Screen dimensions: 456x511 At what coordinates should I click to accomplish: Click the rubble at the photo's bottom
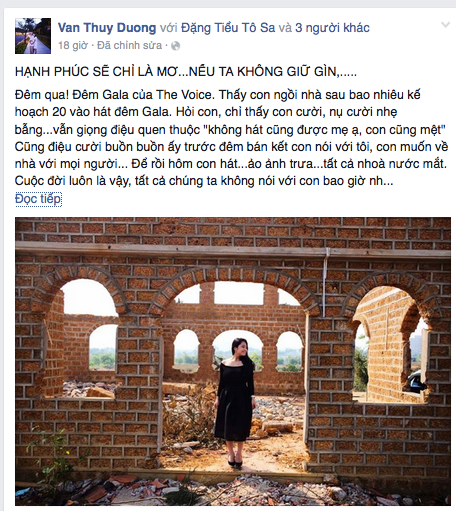tap(233, 490)
